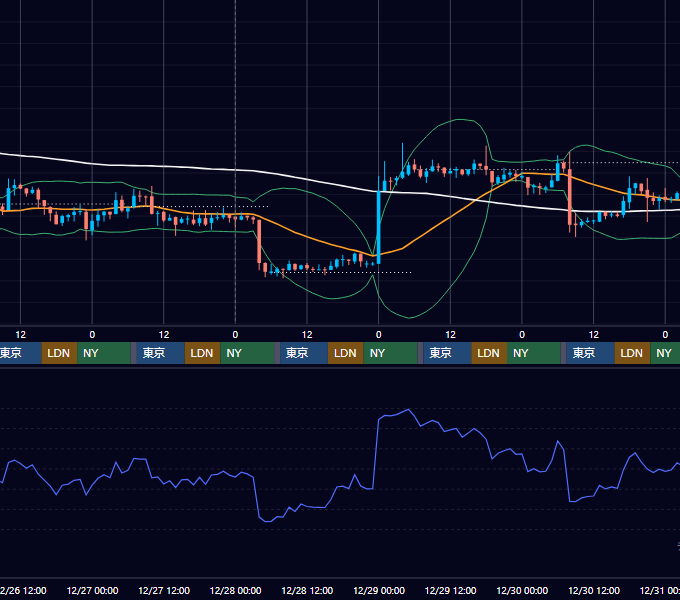
Task: Select the LDN session block following the 12/29 東京 block
Action: tap(489, 353)
